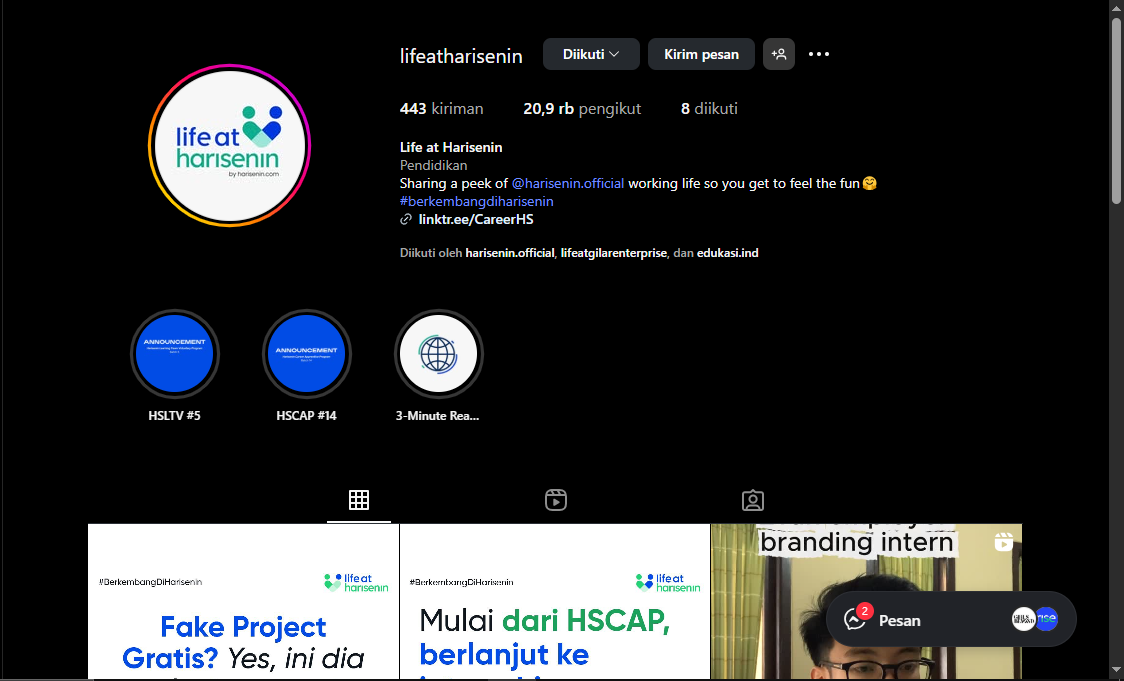Click the vertical page scrollbar
Viewport: 1124px width, 681px height.
pyautogui.click(x=1116, y=111)
